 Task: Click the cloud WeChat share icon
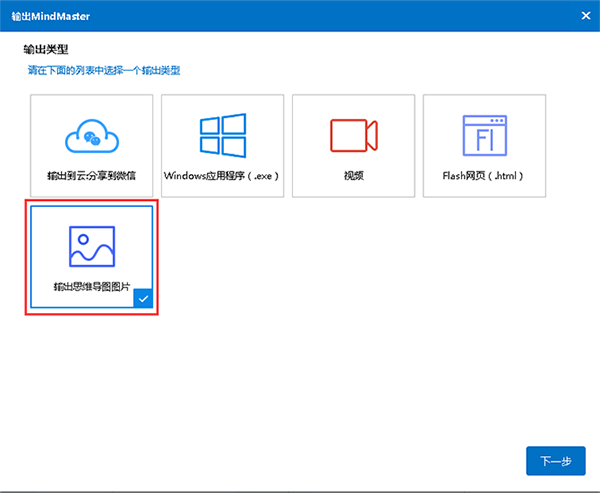pyautogui.click(x=92, y=135)
